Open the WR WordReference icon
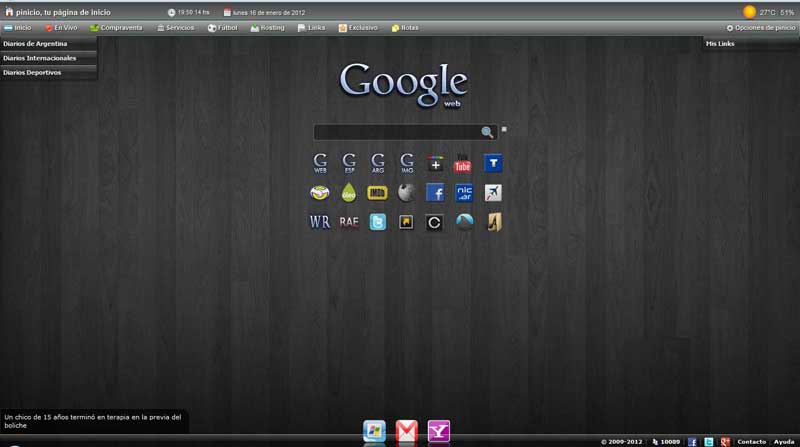Image resolution: width=800 pixels, height=447 pixels. (320, 222)
